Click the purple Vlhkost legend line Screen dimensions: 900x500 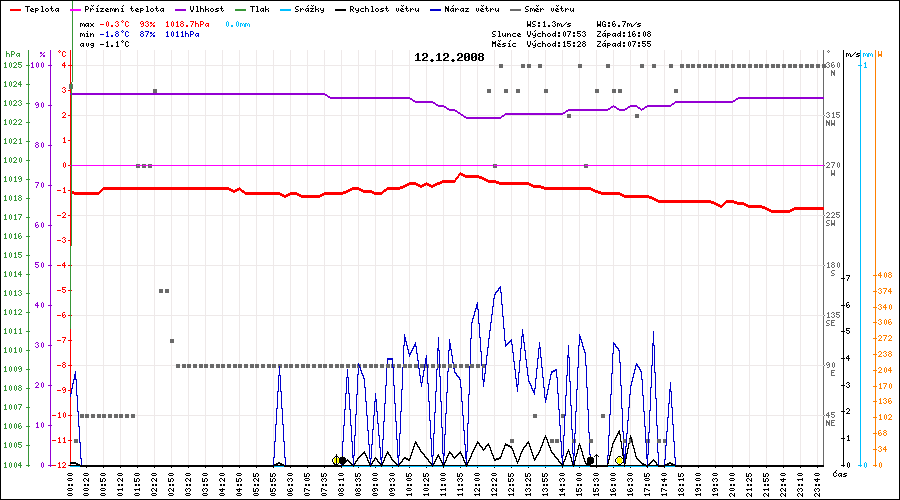point(182,8)
